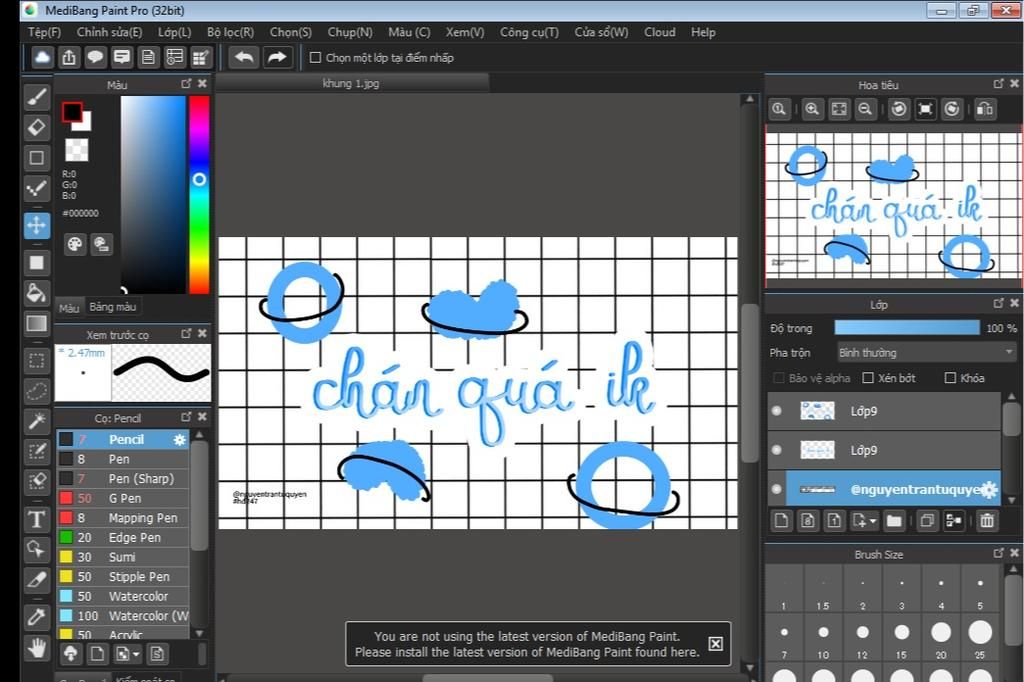
Task: Select the Brush tool
Action: [x=37, y=97]
